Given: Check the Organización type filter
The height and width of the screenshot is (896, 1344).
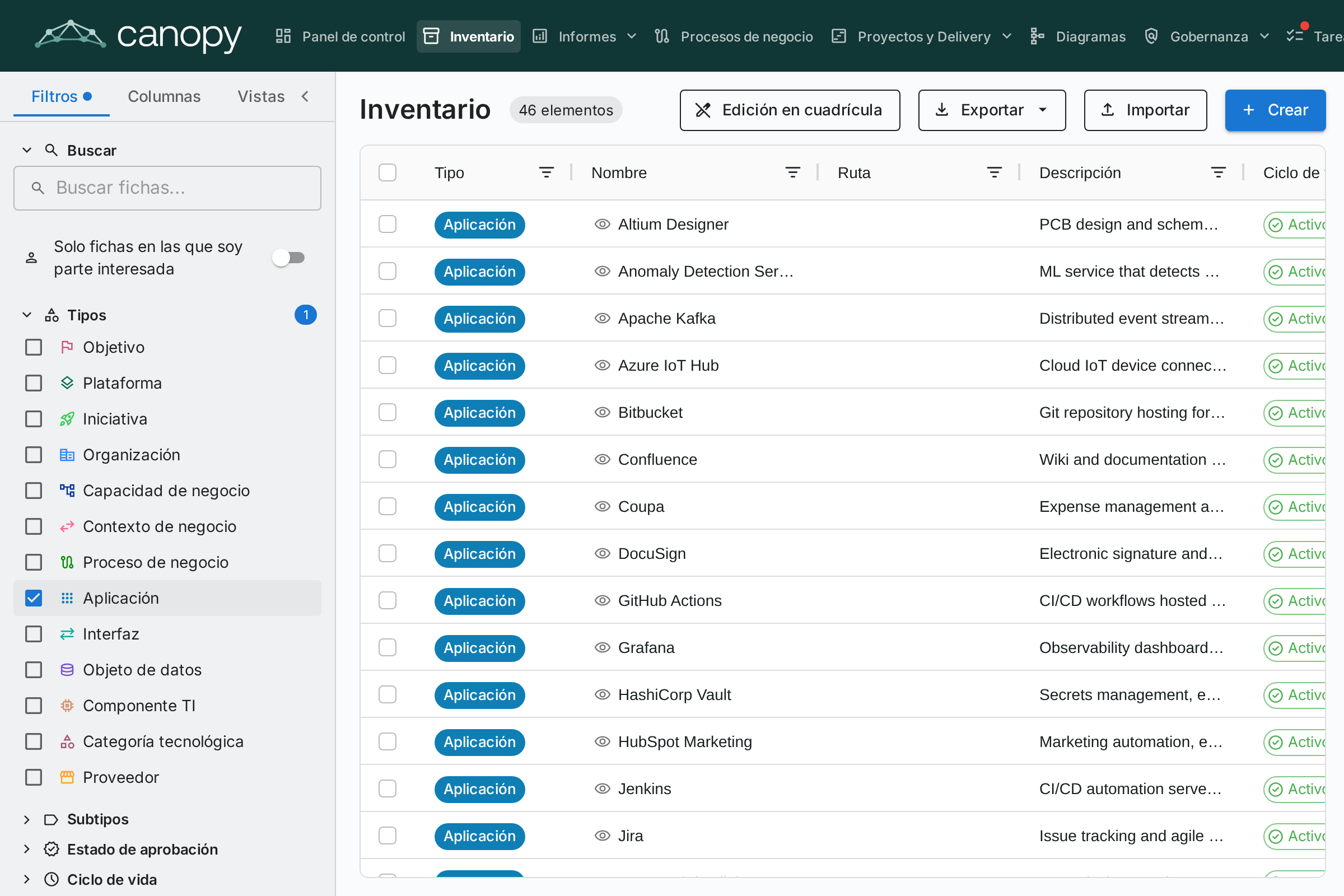Looking at the screenshot, I should (34, 455).
